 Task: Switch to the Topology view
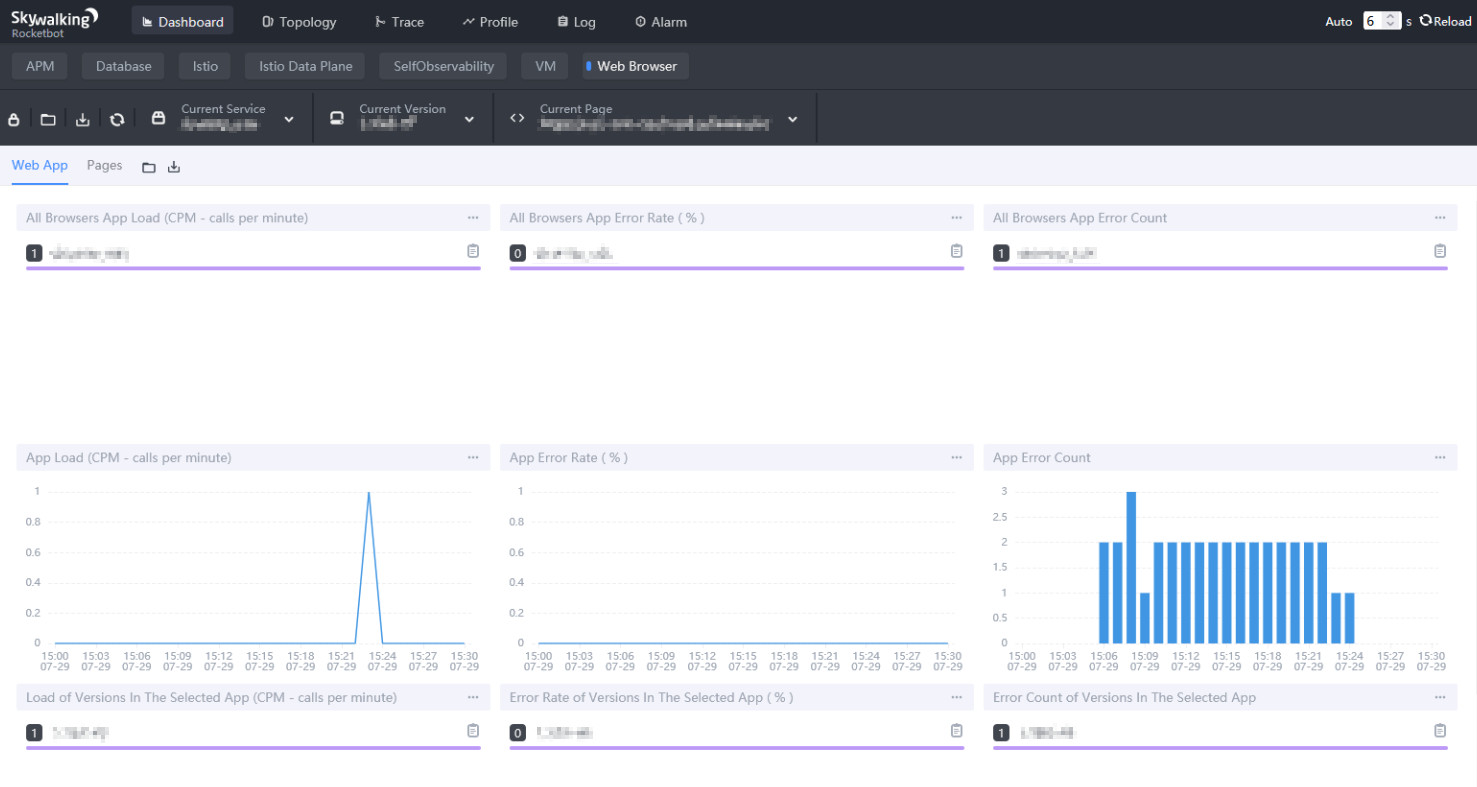point(298,21)
